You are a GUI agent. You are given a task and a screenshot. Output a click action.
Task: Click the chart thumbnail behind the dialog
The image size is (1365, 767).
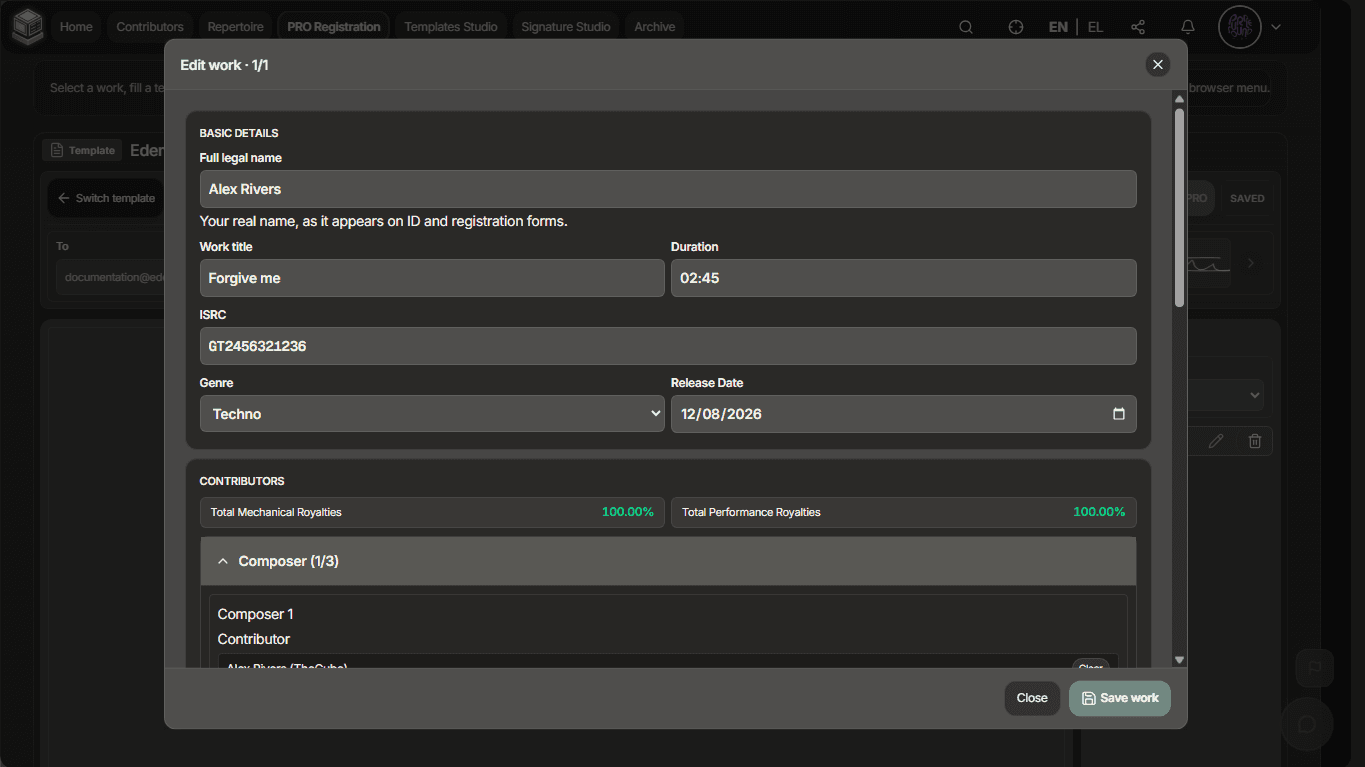[x=1208, y=264]
